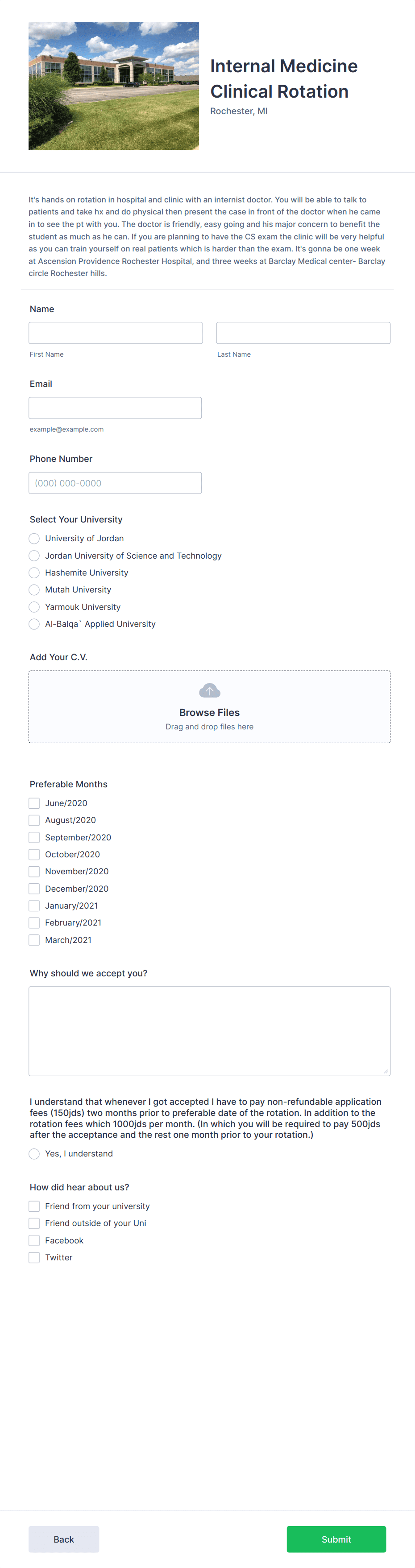Select Yarmouk University
The image size is (415, 1568).
pyautogui.click(x=34, y=607)
